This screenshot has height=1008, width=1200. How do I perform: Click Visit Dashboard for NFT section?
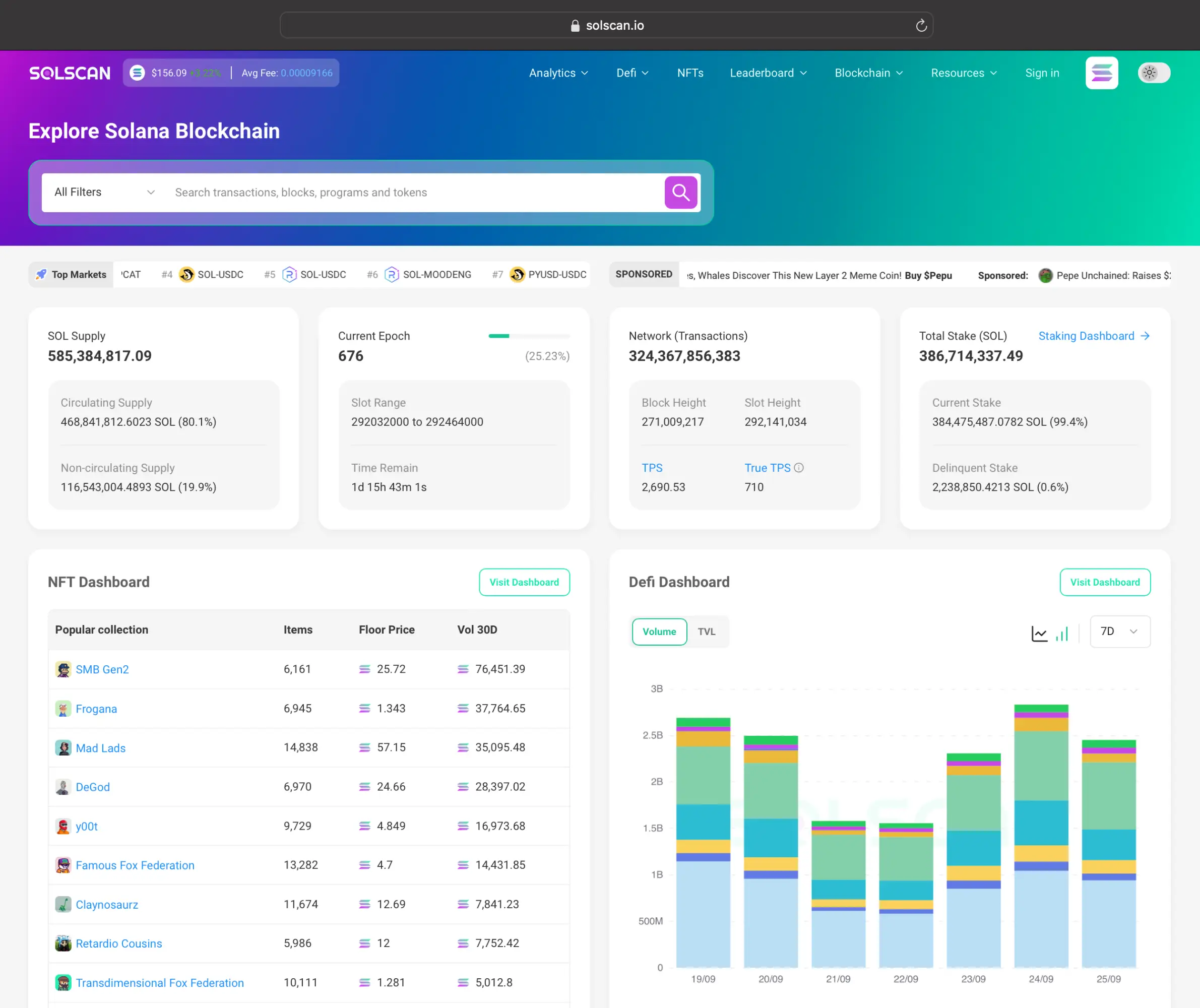(524, 582)
